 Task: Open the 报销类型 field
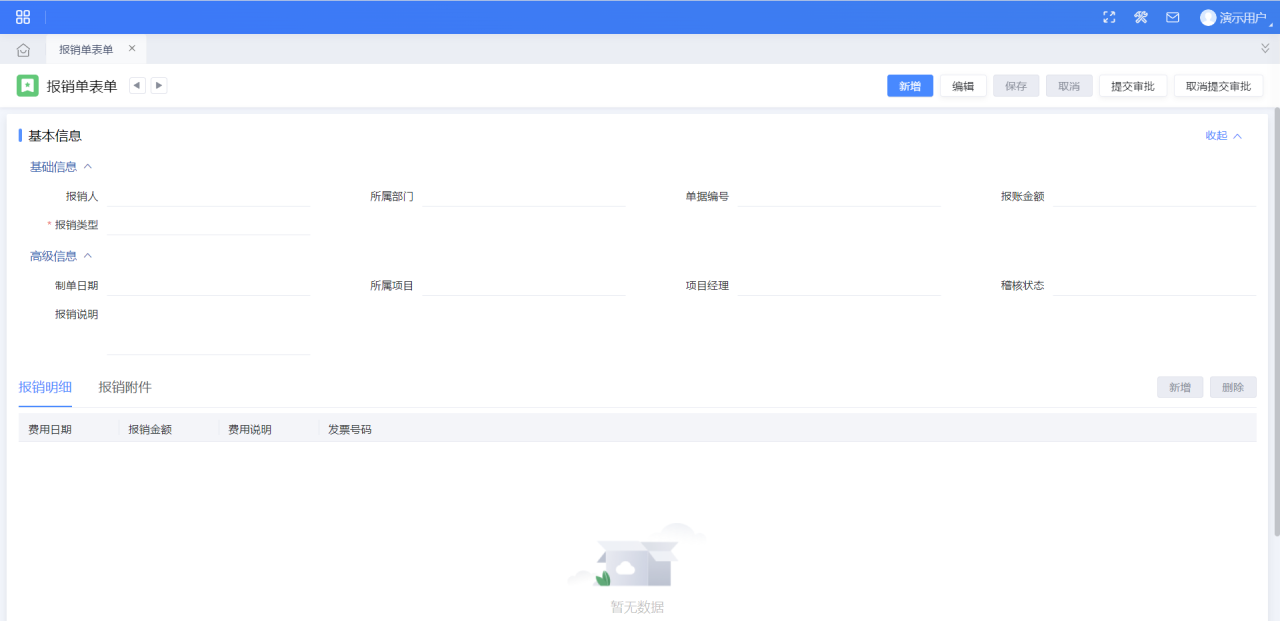pyautogui.click(x=208, y=225)
